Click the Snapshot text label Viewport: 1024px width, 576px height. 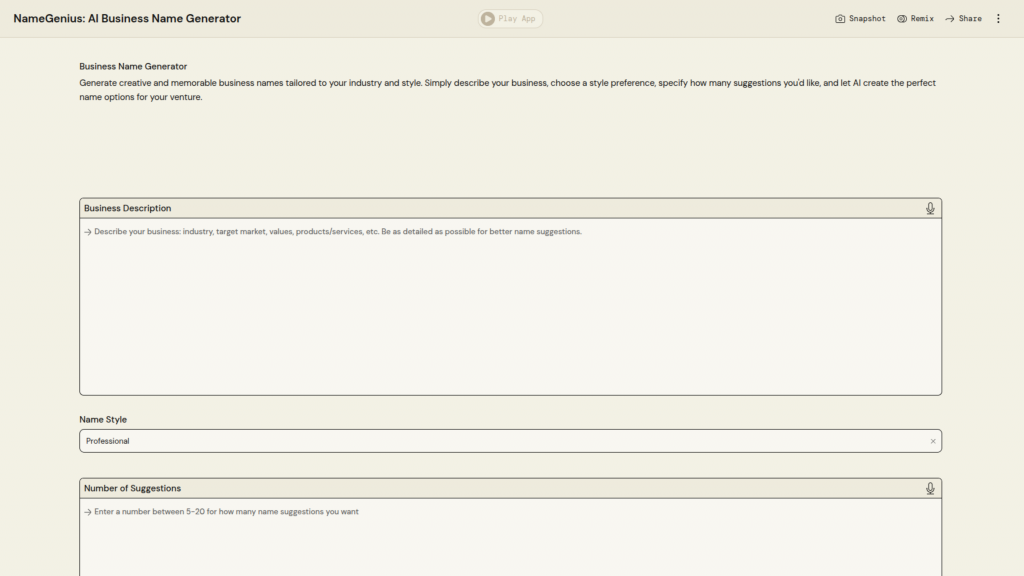tap(867, 19)
